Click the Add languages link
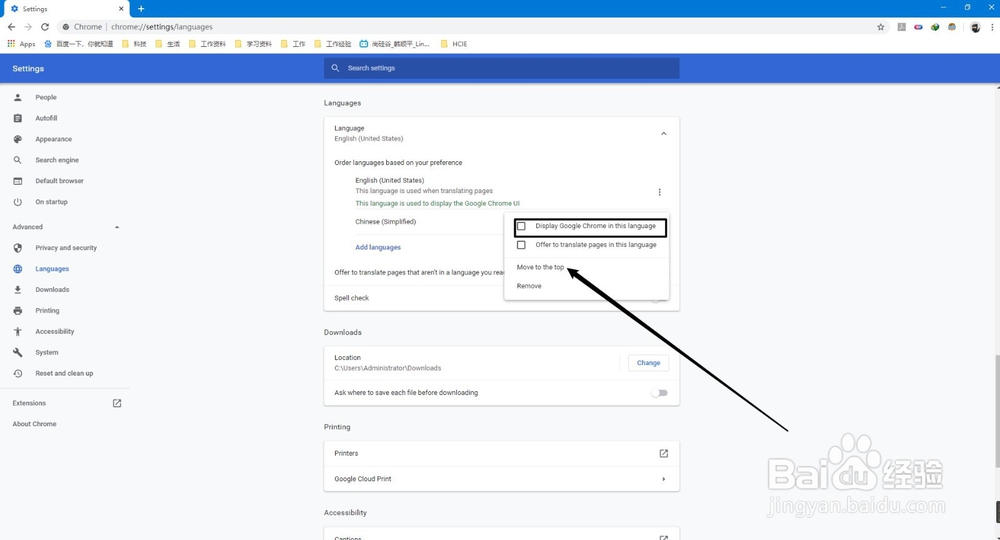1000x540 pixels. (x=378, y=247)
